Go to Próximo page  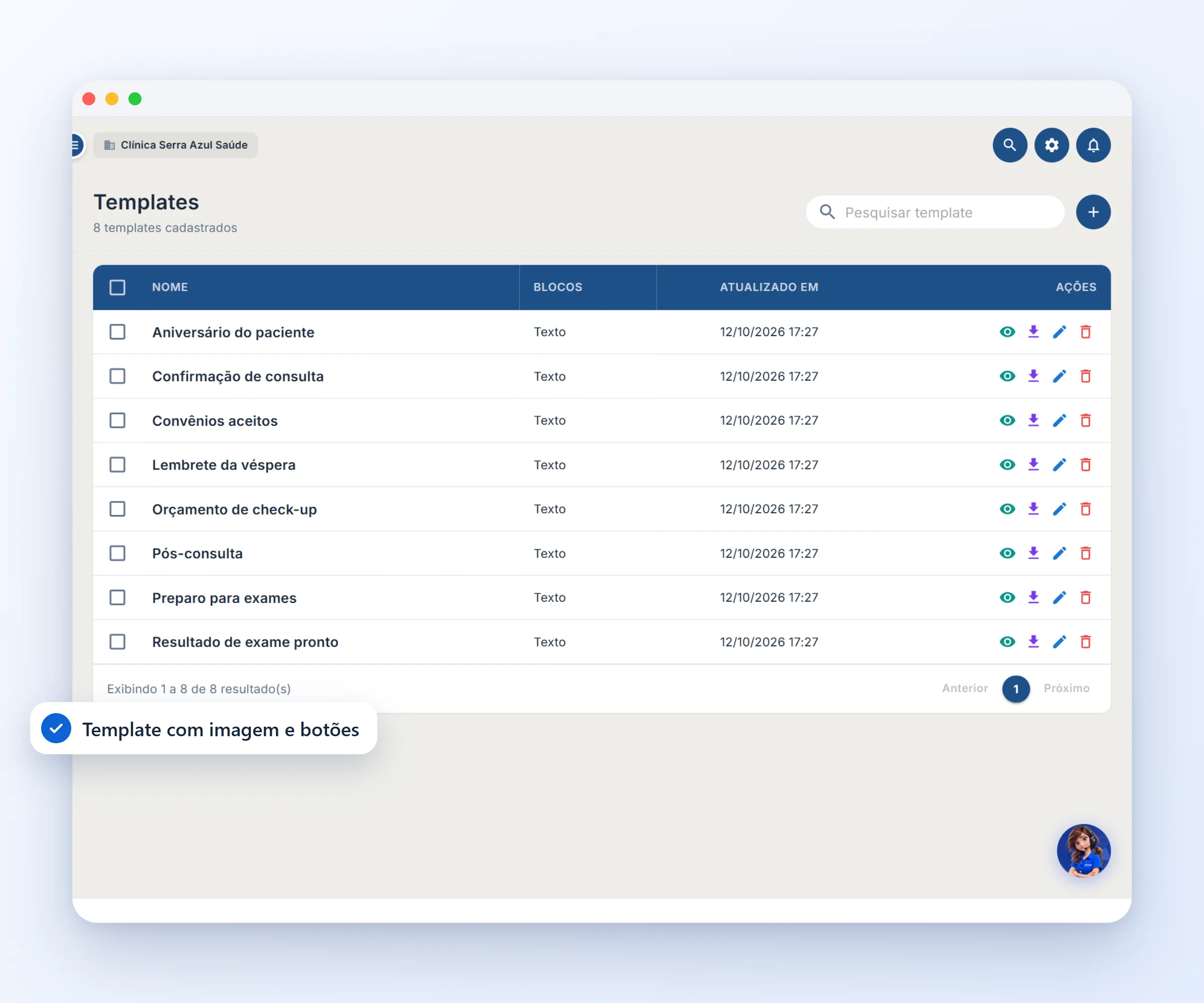click(1067, 689)
